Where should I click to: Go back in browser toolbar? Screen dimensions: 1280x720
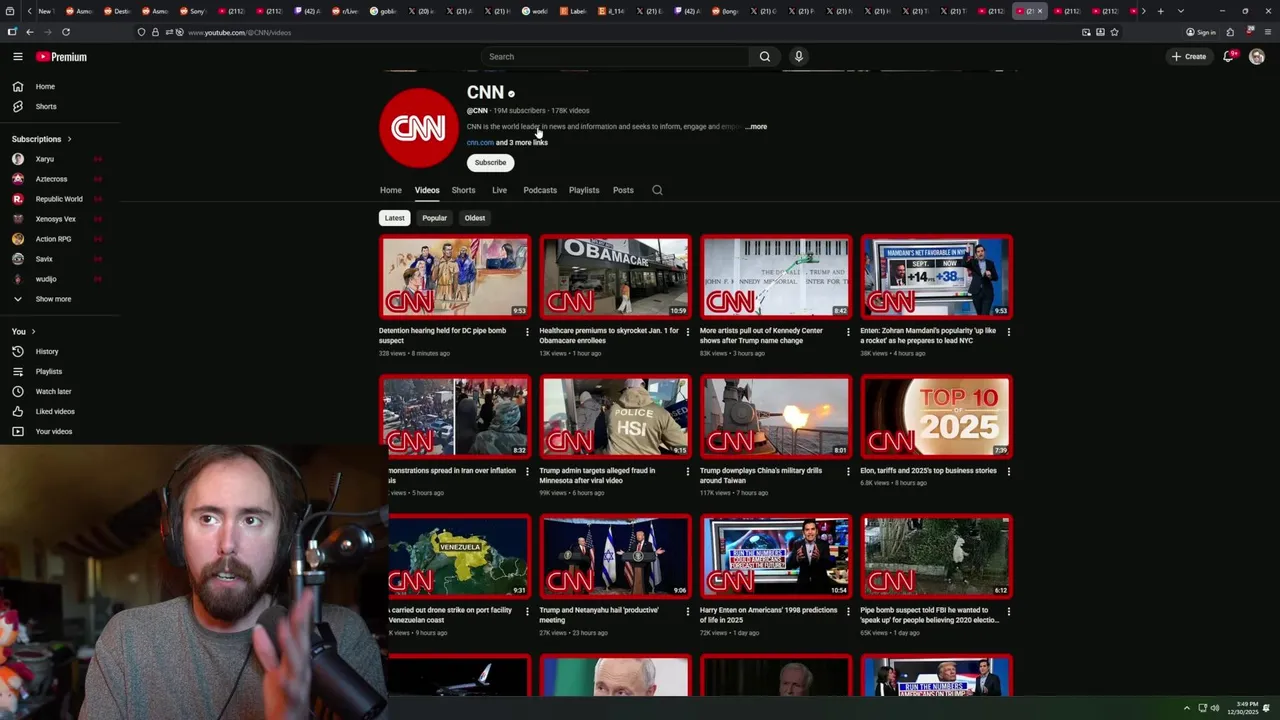pyautogui.click(x=30, y=32)
